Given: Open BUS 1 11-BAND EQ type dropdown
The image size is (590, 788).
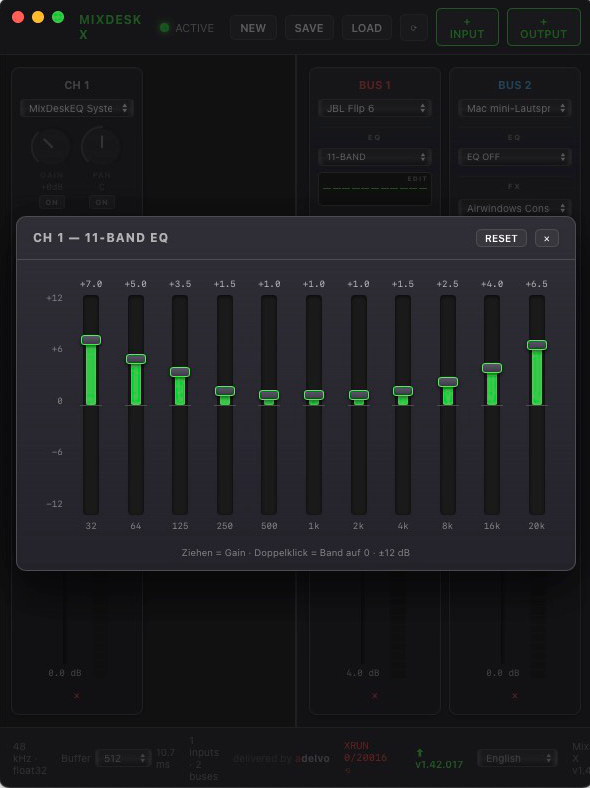Looking at the screenshot, I should [375, 157].
